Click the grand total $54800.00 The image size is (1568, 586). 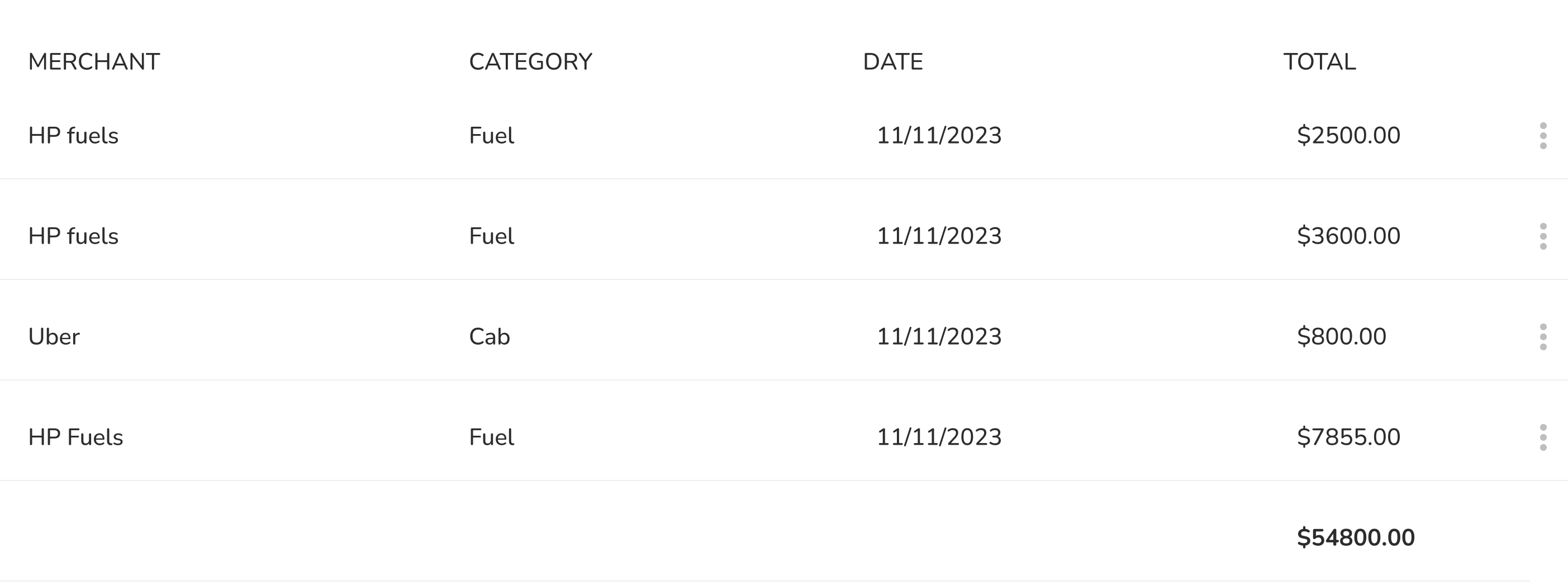pyautogui.click(x=1356, y=538)
